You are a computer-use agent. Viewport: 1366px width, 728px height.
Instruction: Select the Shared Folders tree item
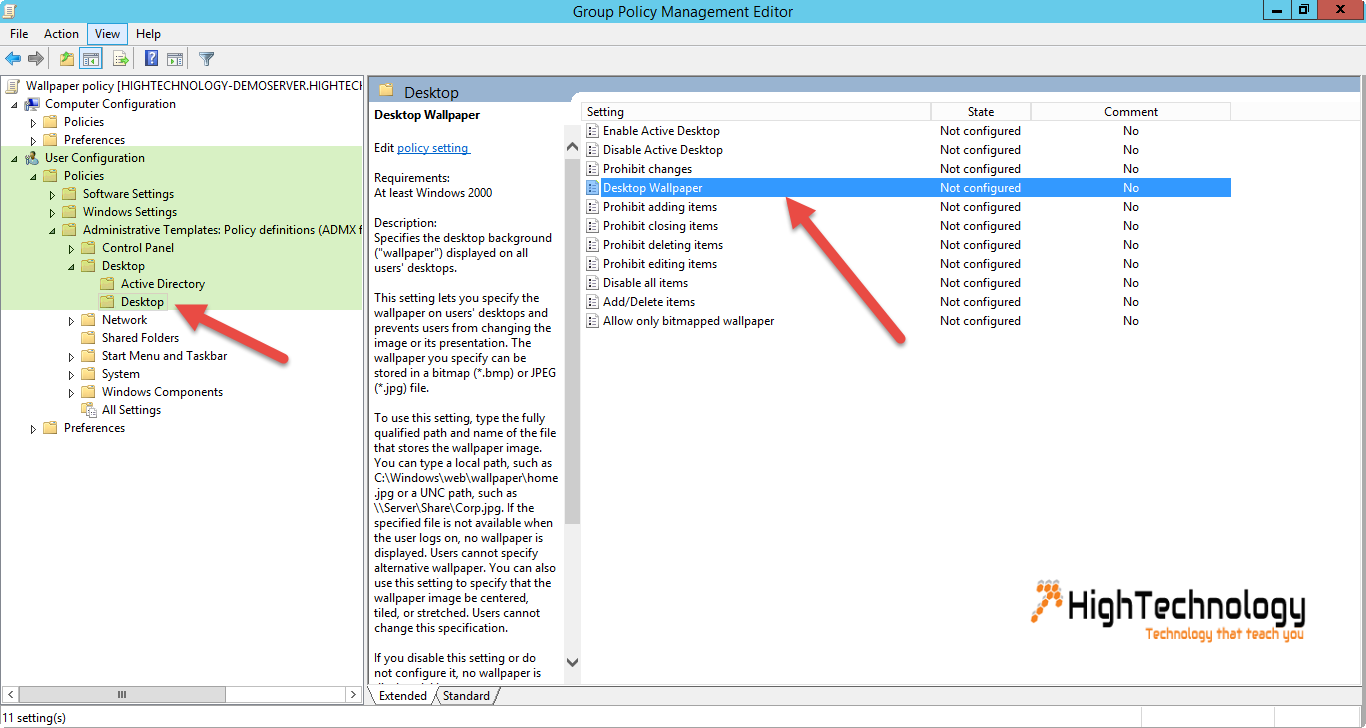click(140, 338)
